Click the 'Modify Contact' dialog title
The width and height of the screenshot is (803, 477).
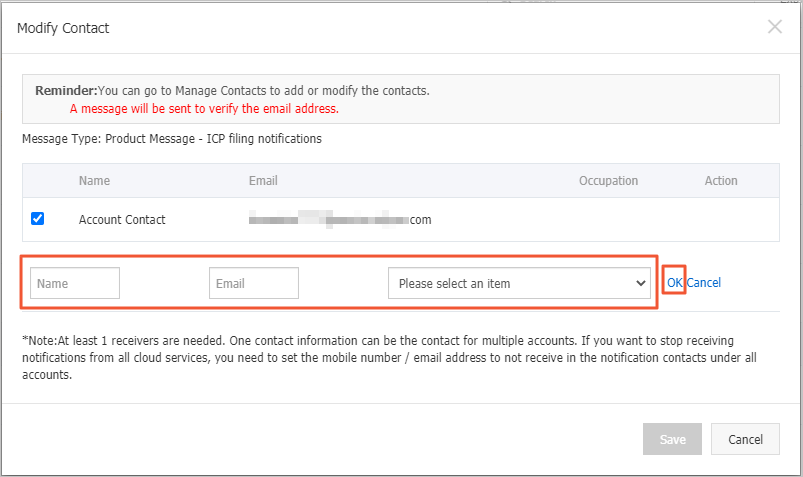(x=63, y=28)
